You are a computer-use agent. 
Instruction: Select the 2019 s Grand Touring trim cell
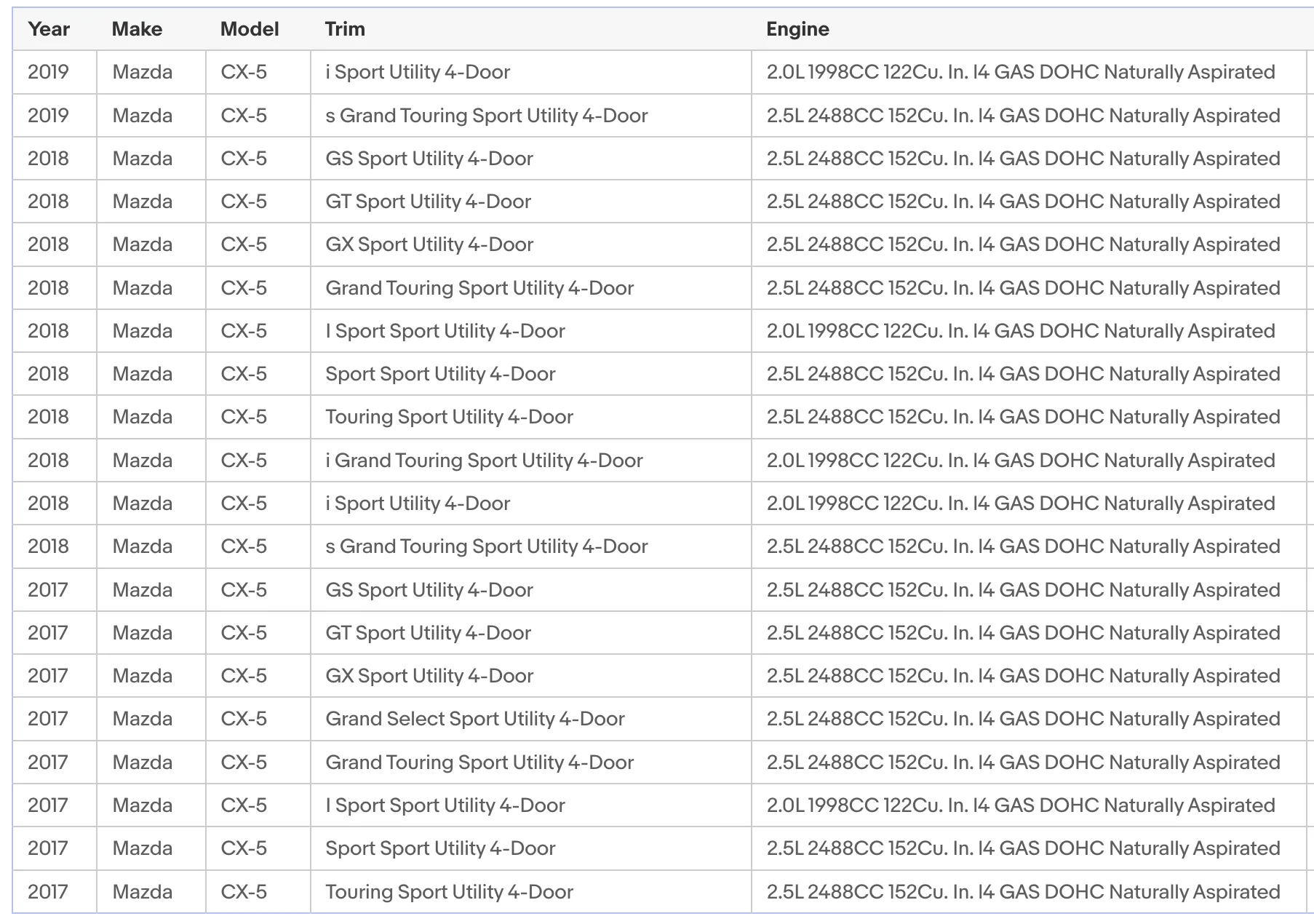point(530,115)
